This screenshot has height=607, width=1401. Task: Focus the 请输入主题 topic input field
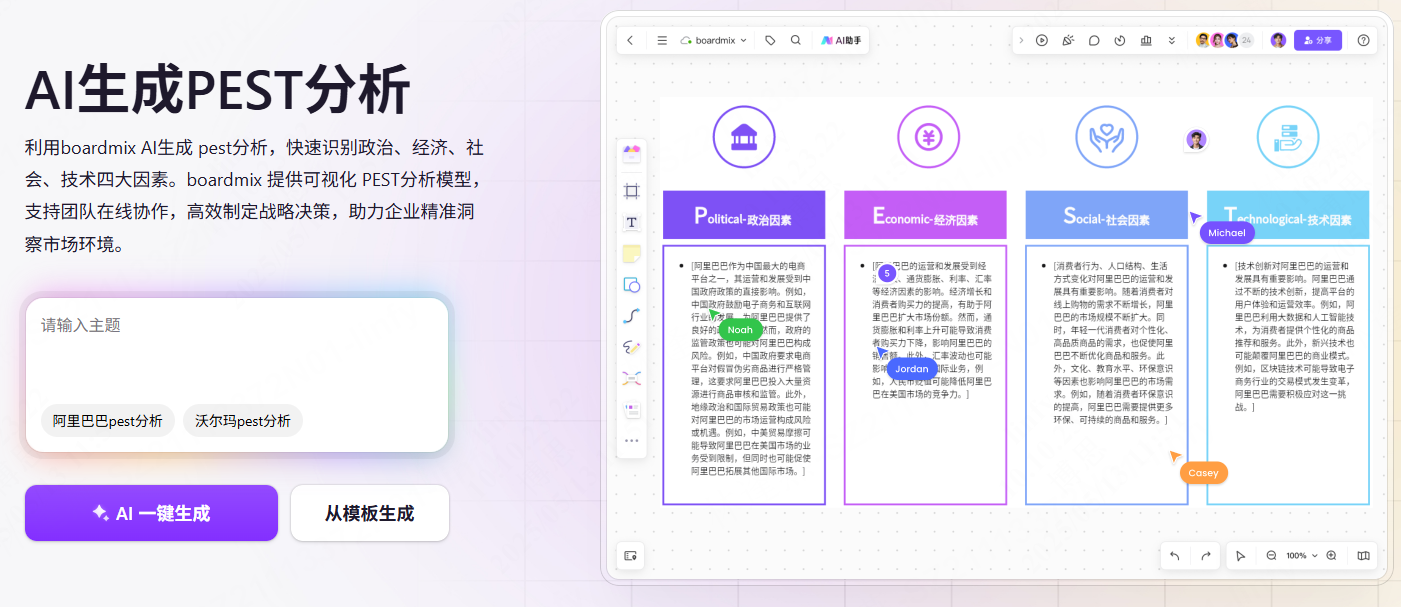236,348
